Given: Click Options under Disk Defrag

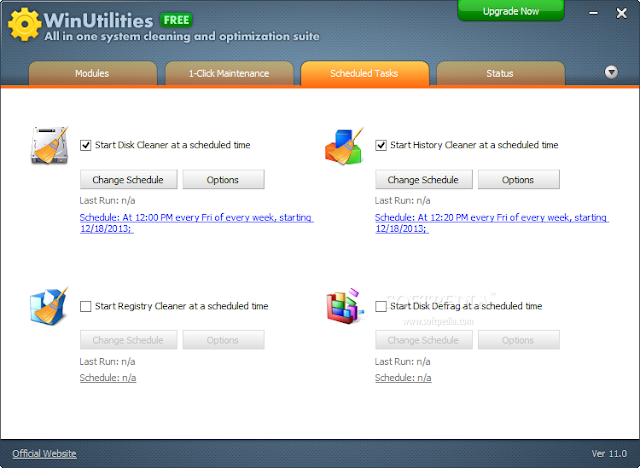Looking at the screenshot, I should (x=518, y=340).
